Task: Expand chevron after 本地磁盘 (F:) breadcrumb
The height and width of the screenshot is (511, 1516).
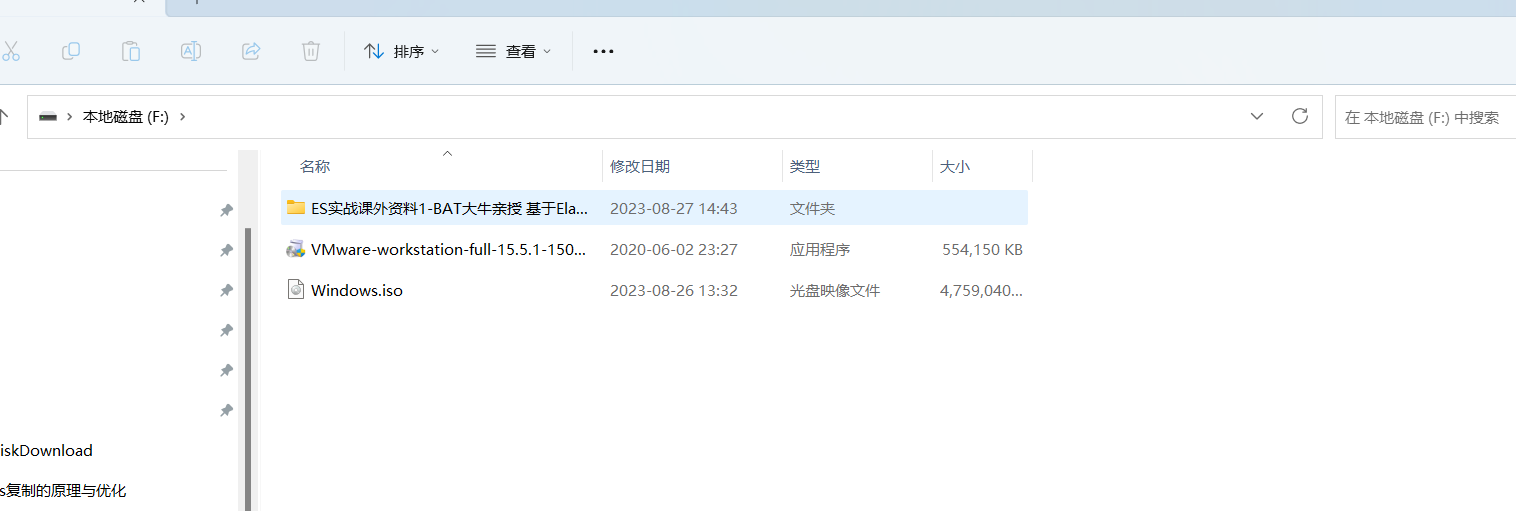Action: [182, 117]
